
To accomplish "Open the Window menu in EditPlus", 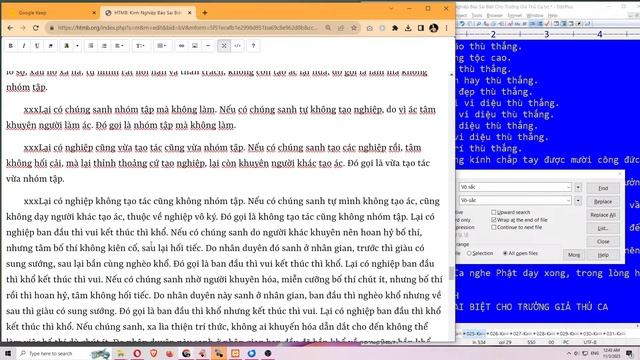I will tap(535, 16).
